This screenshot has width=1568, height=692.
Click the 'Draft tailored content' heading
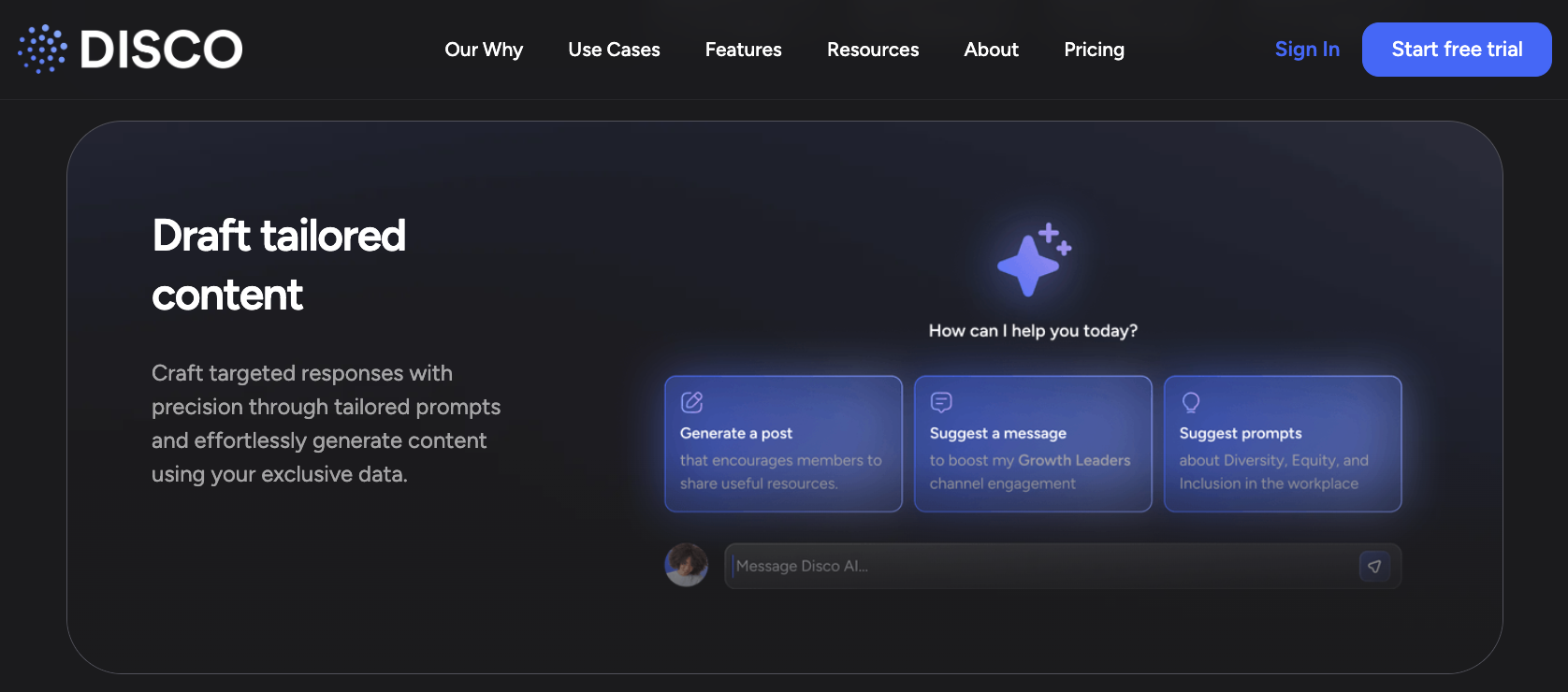279,265
